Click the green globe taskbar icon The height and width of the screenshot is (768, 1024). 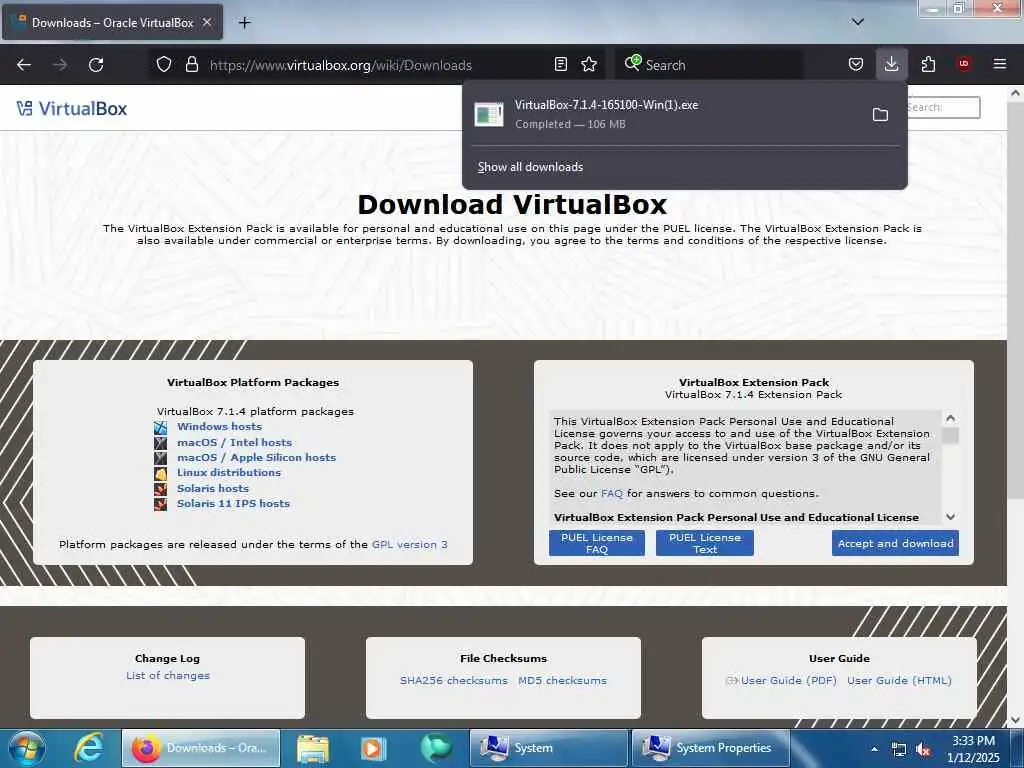coord(436,748)
